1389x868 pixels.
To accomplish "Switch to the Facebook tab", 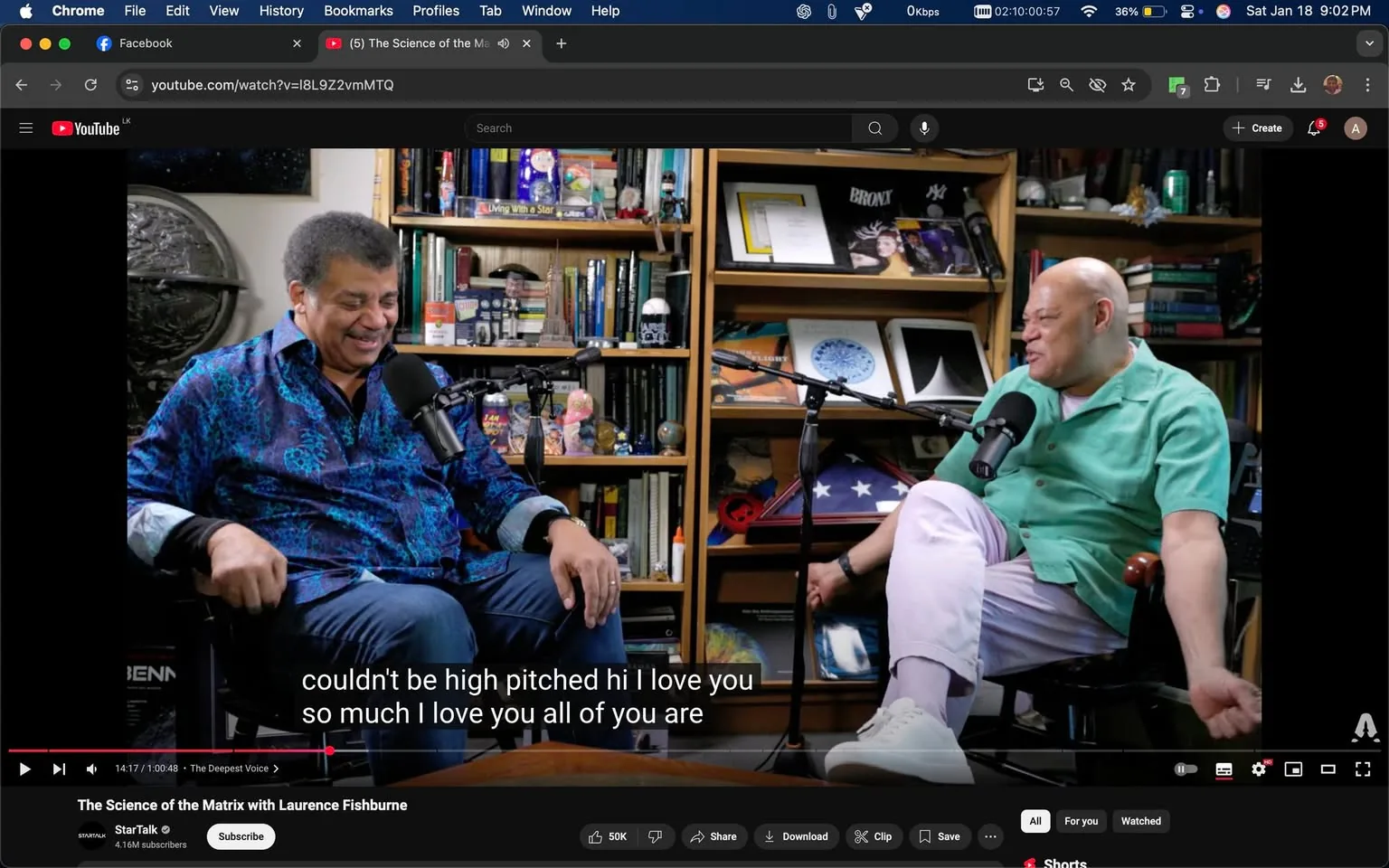I will point(146,43).
